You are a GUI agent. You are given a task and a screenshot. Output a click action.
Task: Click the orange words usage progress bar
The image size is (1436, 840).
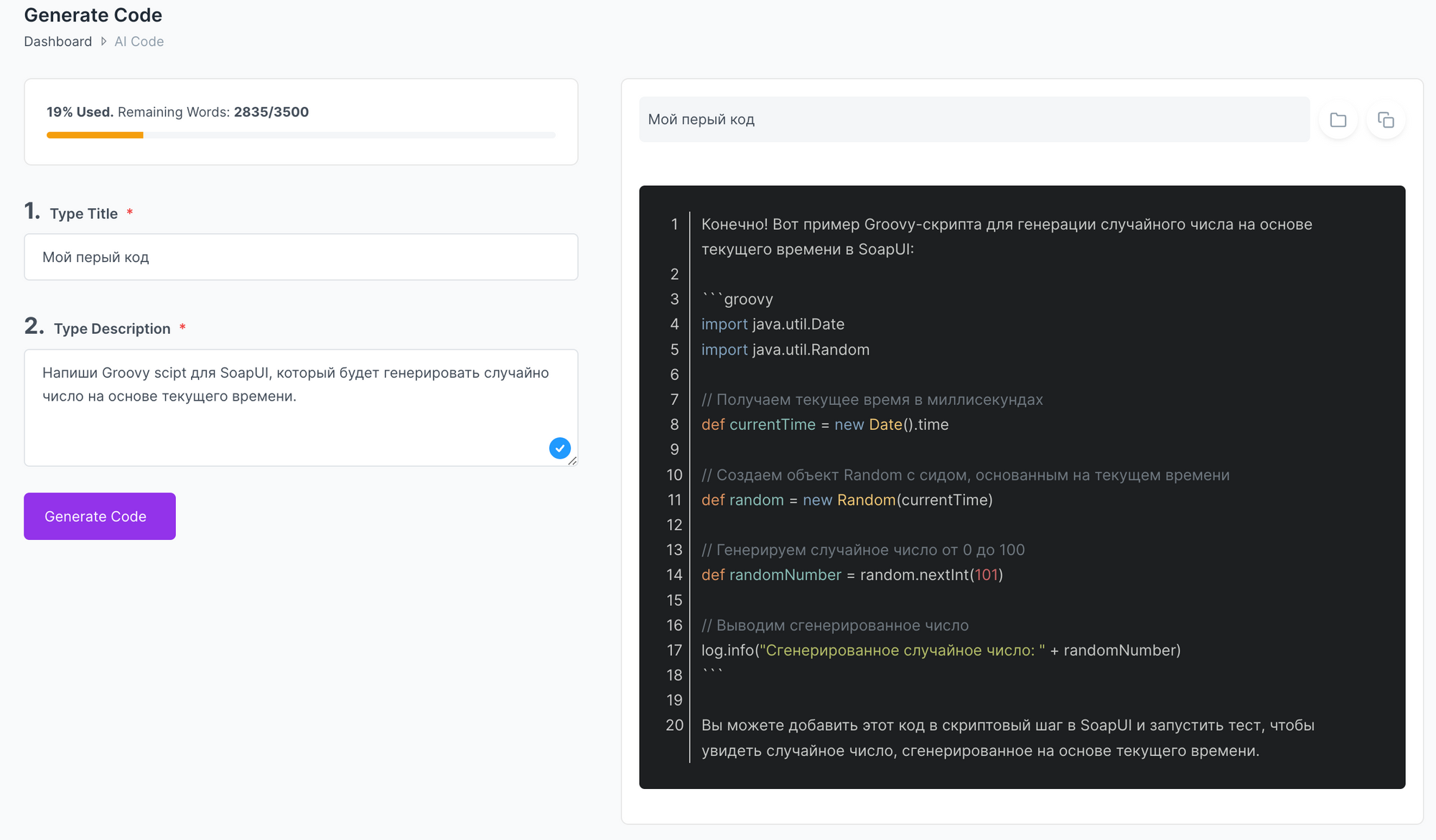click(95, 135)
